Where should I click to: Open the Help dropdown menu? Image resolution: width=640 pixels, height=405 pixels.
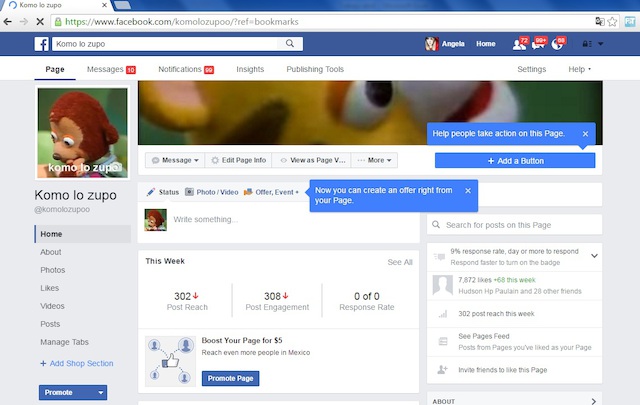579,69
